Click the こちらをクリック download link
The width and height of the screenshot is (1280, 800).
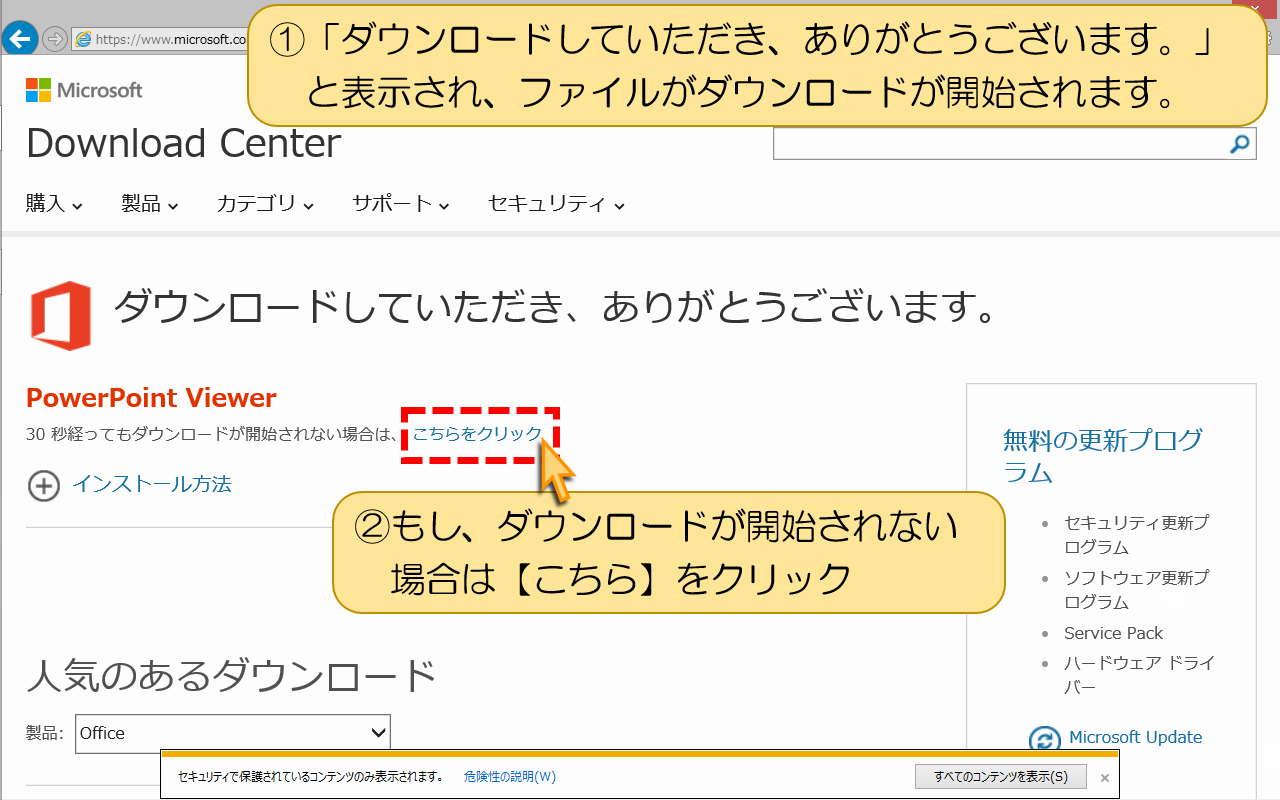click(477, 434)
